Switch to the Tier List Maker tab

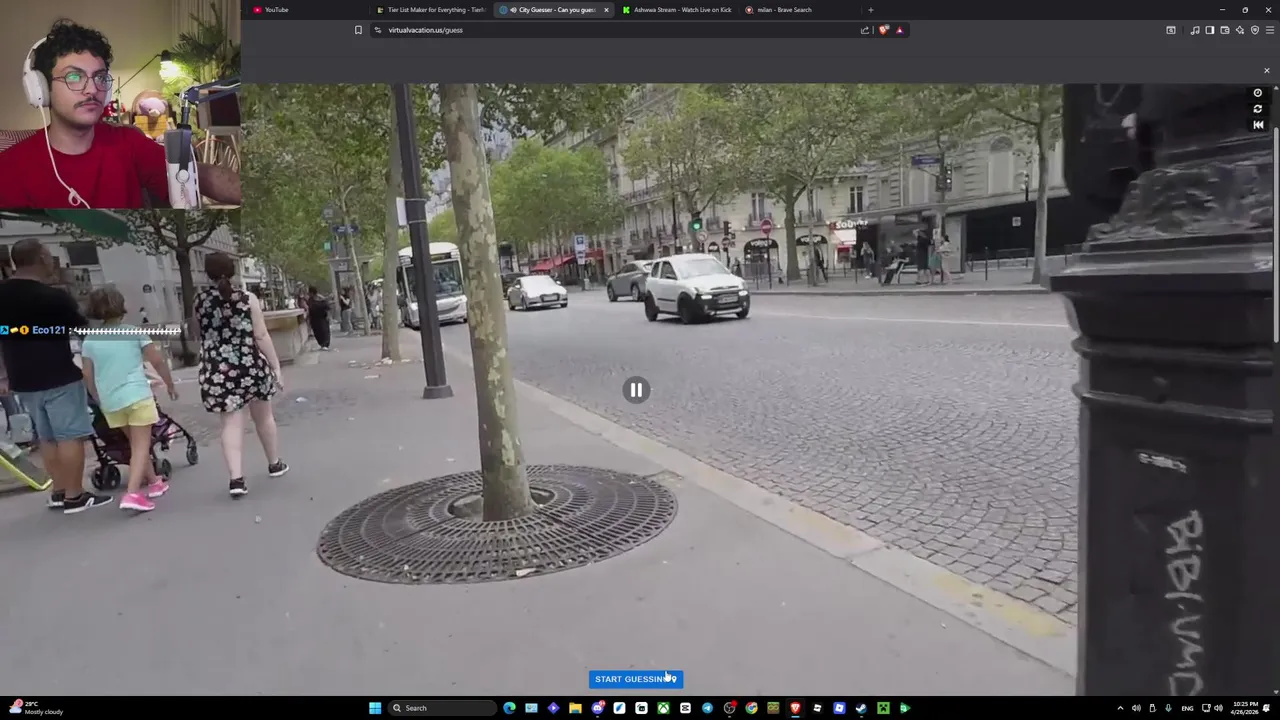(430, 10)
